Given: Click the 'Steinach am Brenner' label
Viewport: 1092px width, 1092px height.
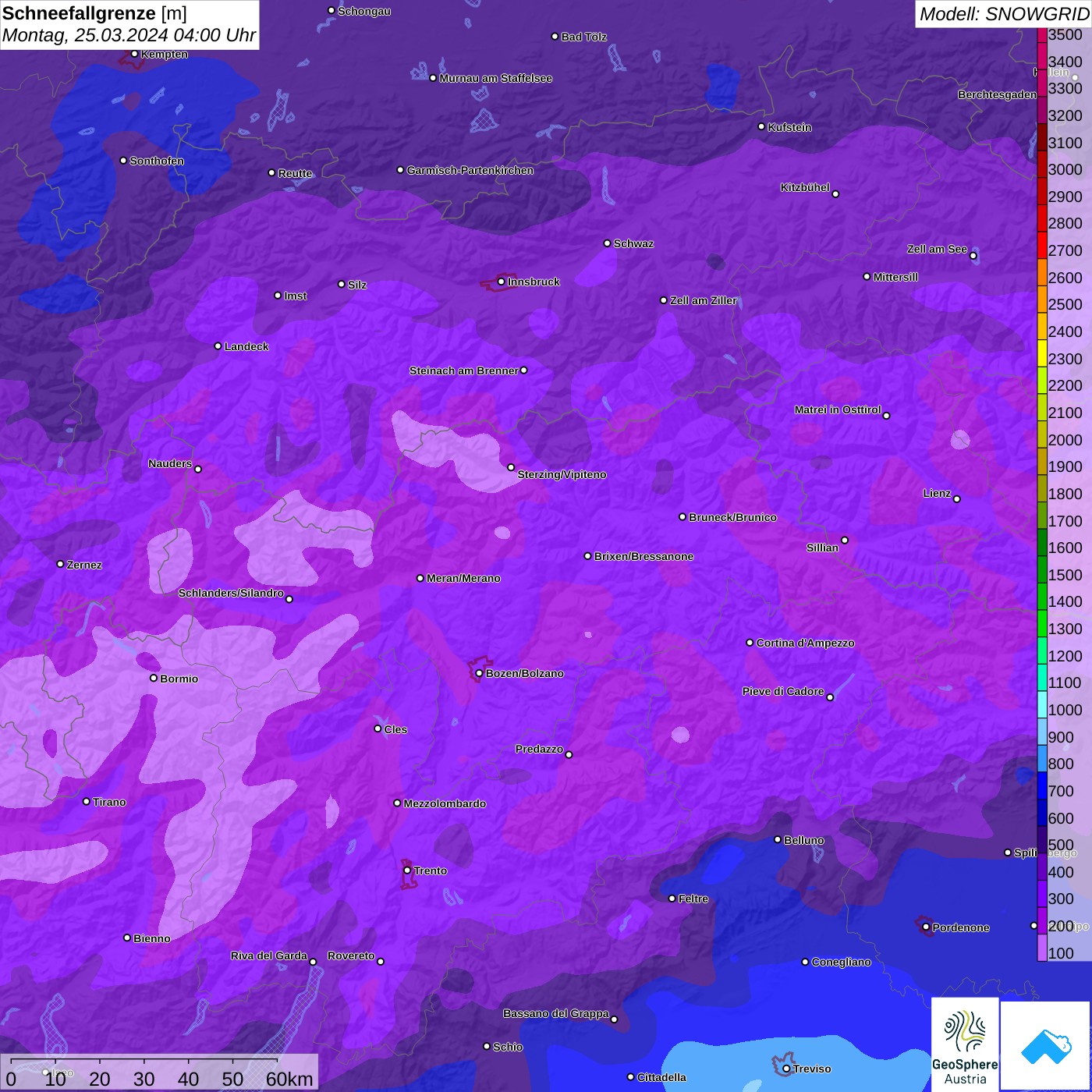Looking at the screenshot, I should (464, 371).
